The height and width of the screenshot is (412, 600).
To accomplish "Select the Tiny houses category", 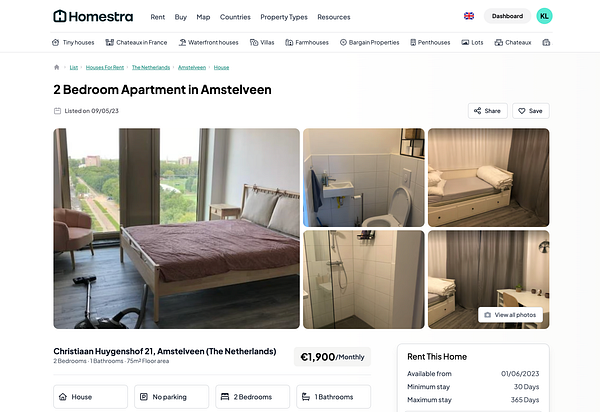I will (73, 42).
